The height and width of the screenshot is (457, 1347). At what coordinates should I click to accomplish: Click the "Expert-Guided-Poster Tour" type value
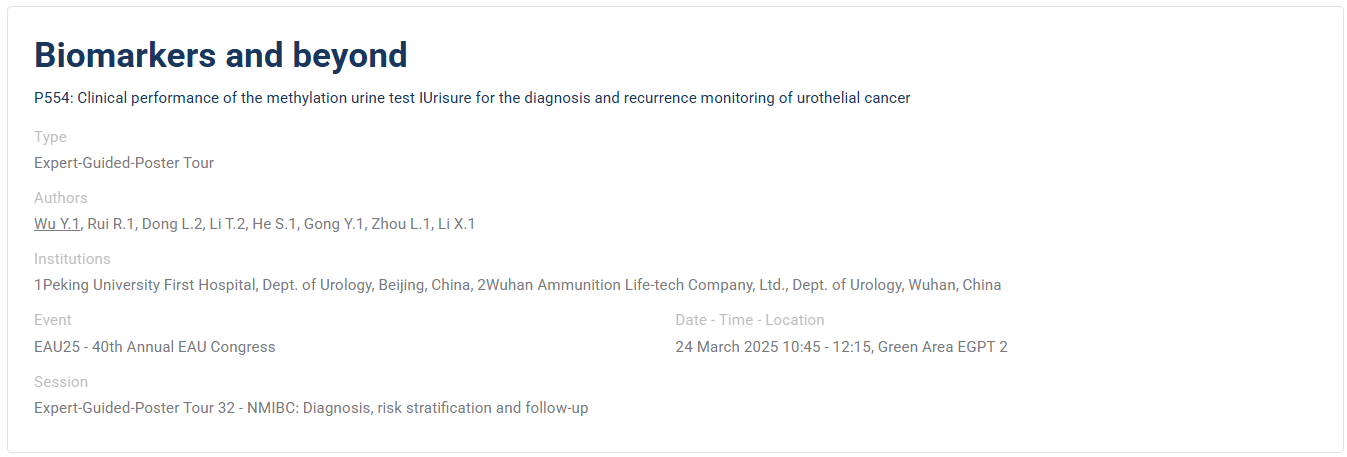click(x=124, y=163)
